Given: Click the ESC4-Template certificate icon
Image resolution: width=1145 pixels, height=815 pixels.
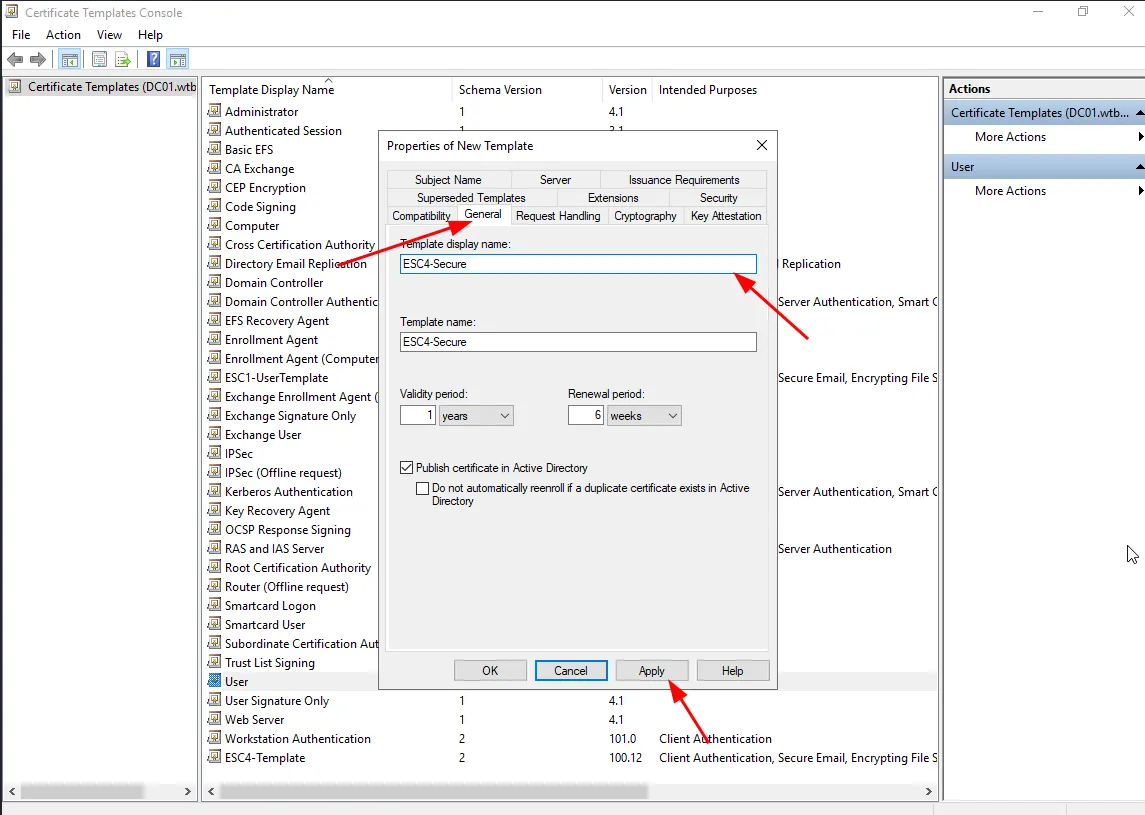Looking at the screenshot, I should (x=214, y=758).
